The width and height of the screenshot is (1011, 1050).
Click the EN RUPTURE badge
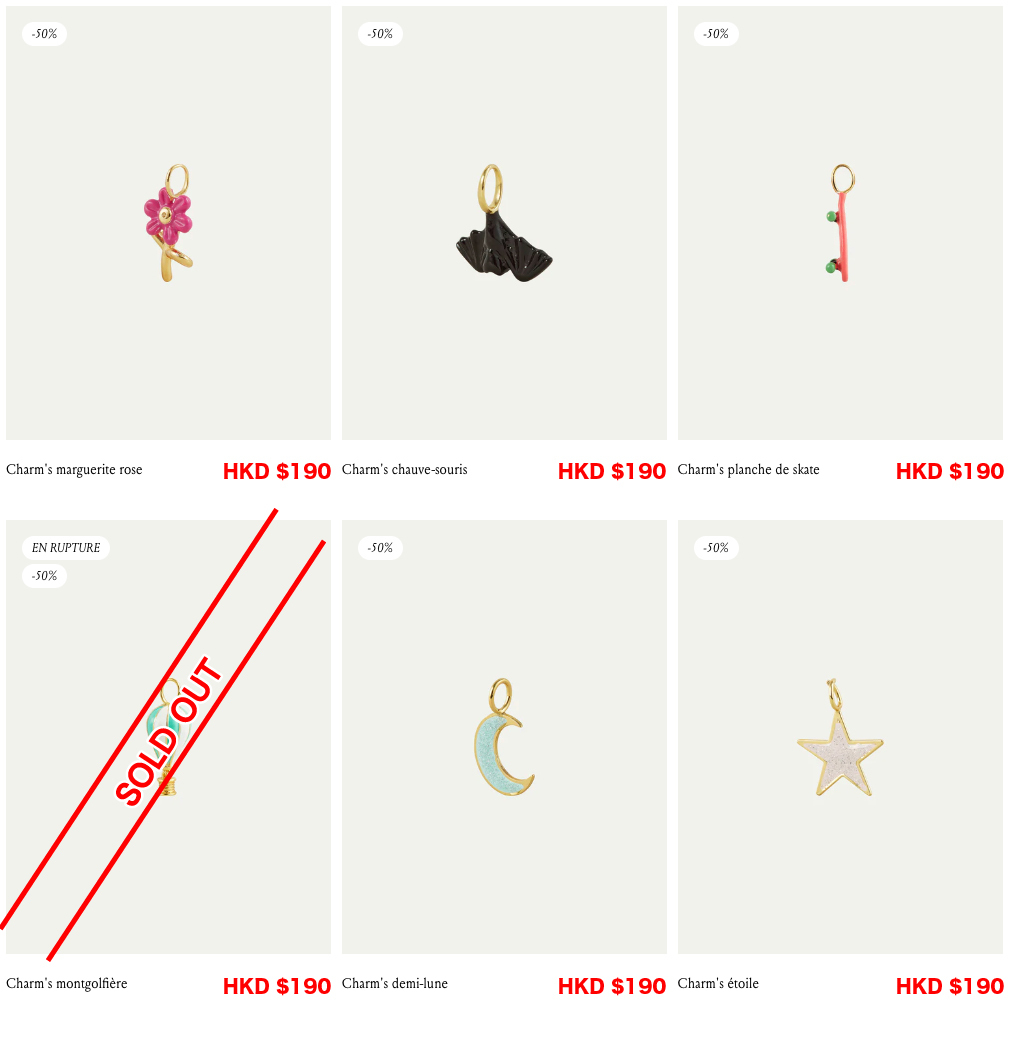point(66,548)
